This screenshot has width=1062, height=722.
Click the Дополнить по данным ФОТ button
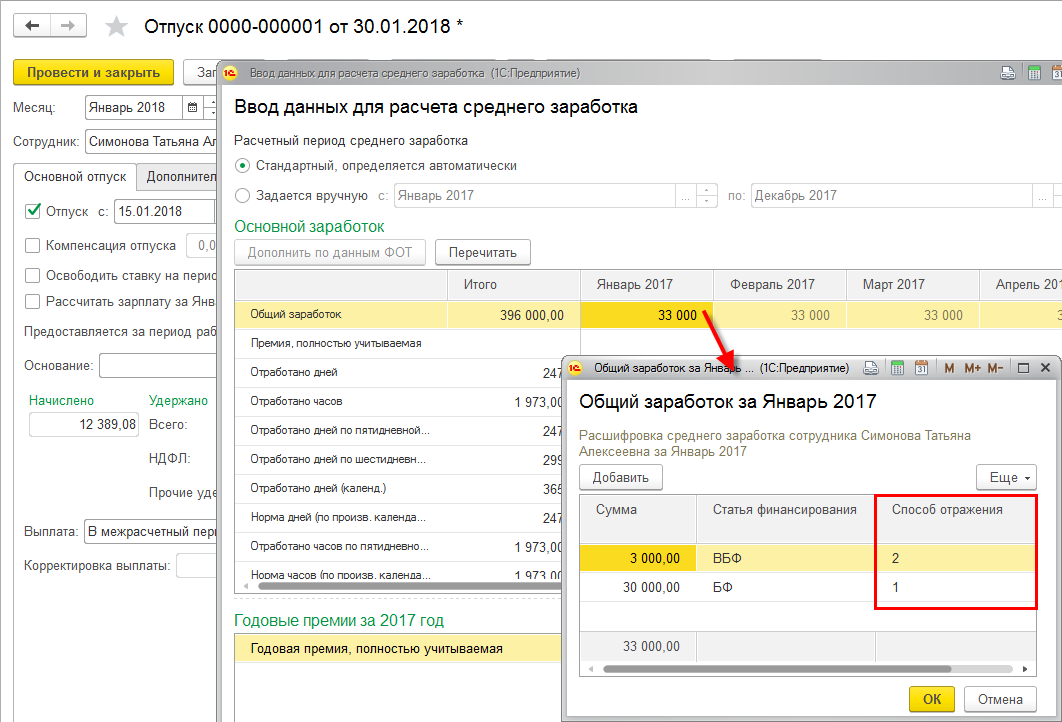(x=330, y=253)
